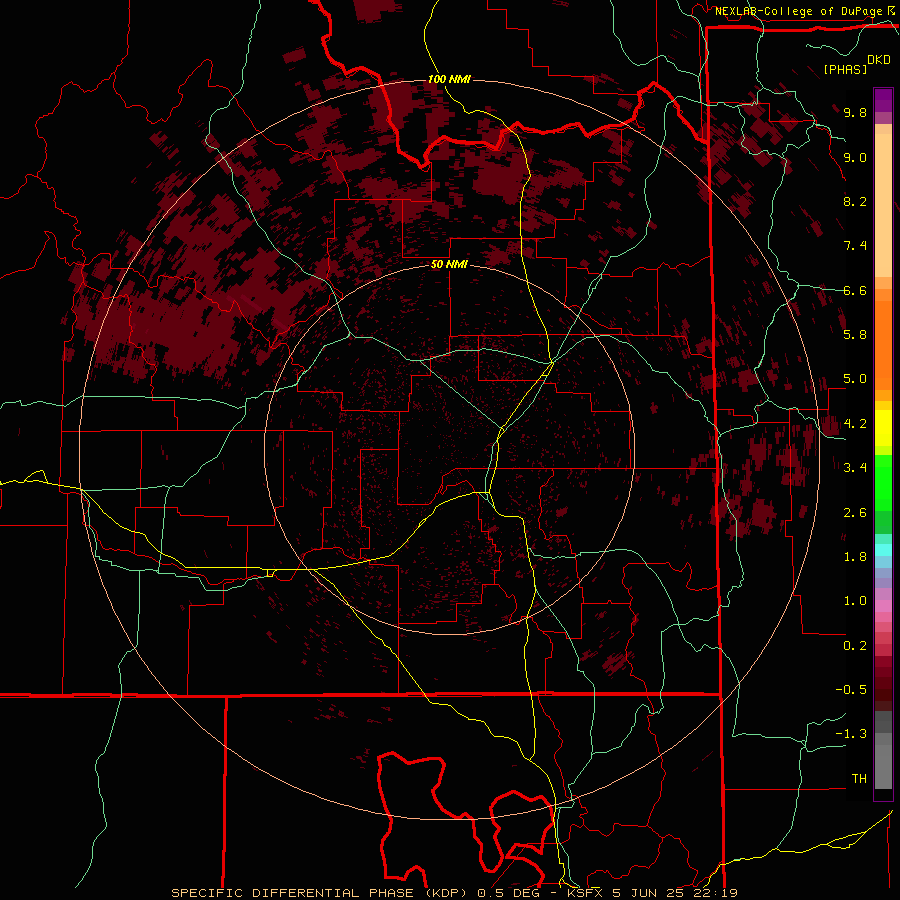Click the 4.2 scale value
The width and height of the screenshot is (900, 900).
pos(855,424)
